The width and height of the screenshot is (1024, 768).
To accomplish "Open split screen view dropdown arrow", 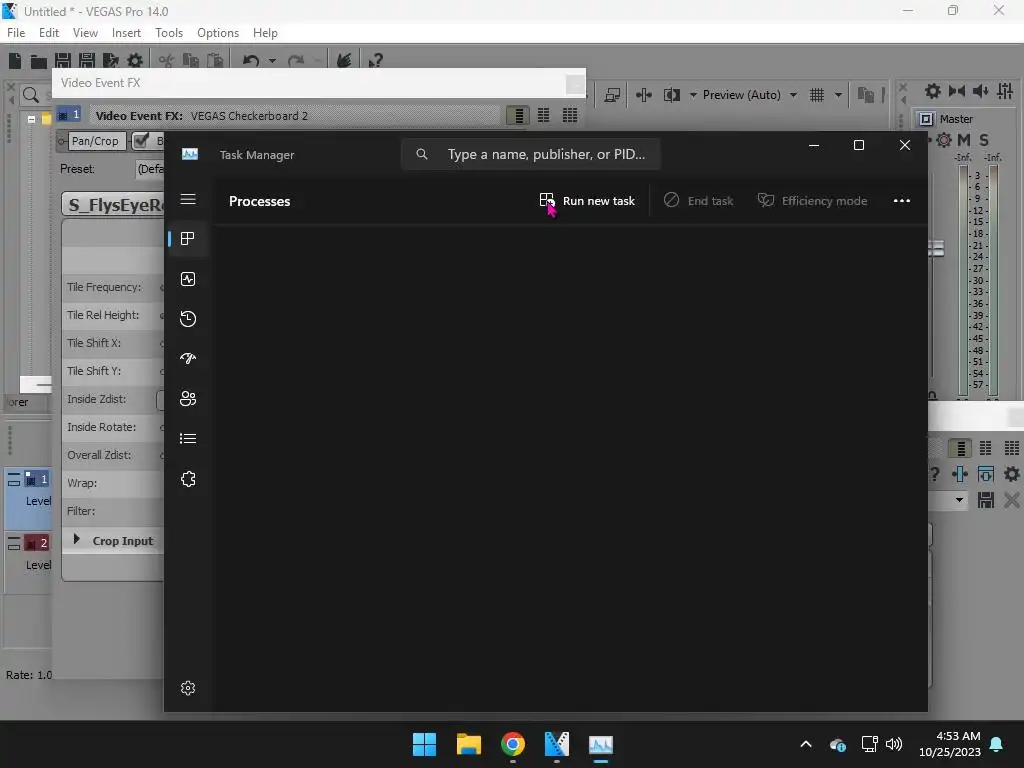I will (x=693, y=95).
